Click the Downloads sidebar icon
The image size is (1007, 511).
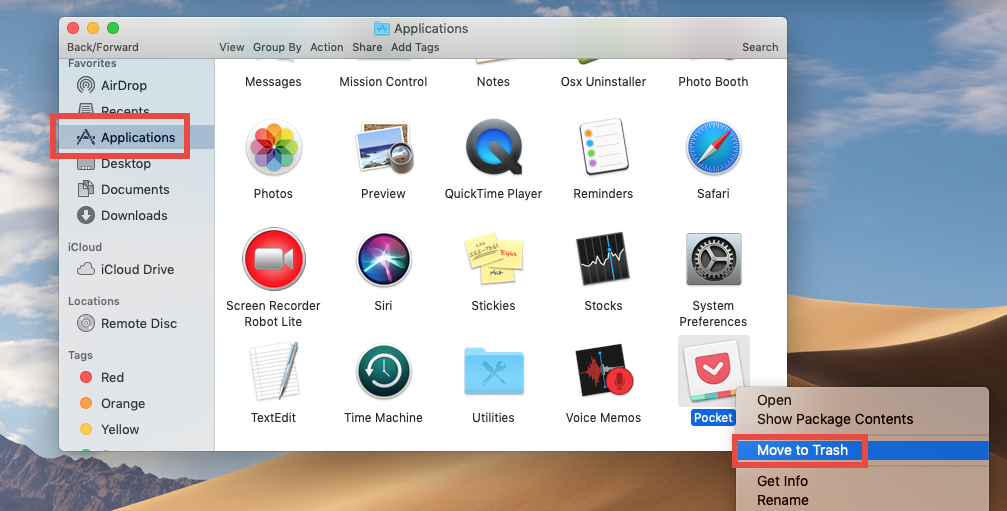85,215
